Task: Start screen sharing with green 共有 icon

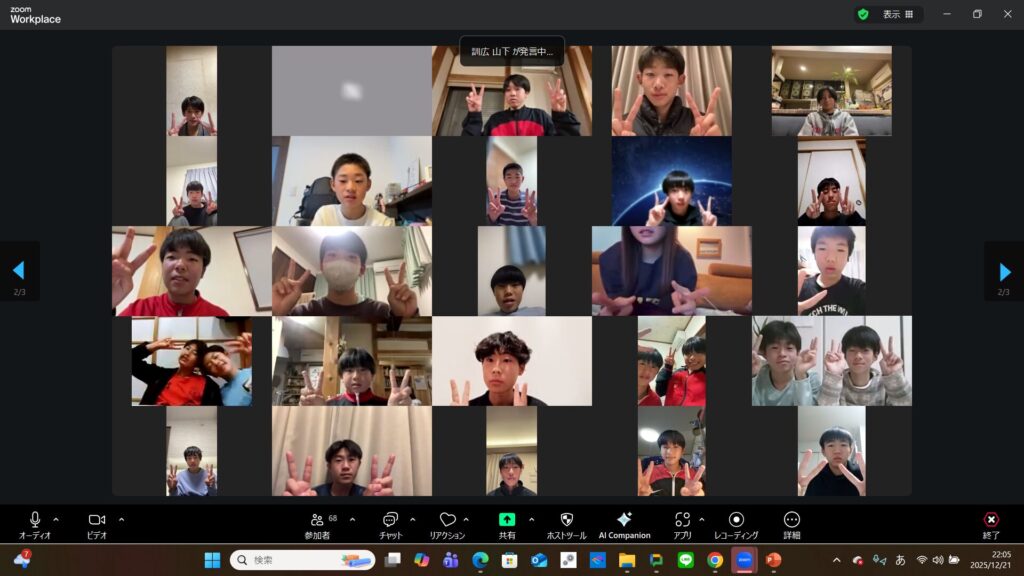Action: [x=507, y=520]
